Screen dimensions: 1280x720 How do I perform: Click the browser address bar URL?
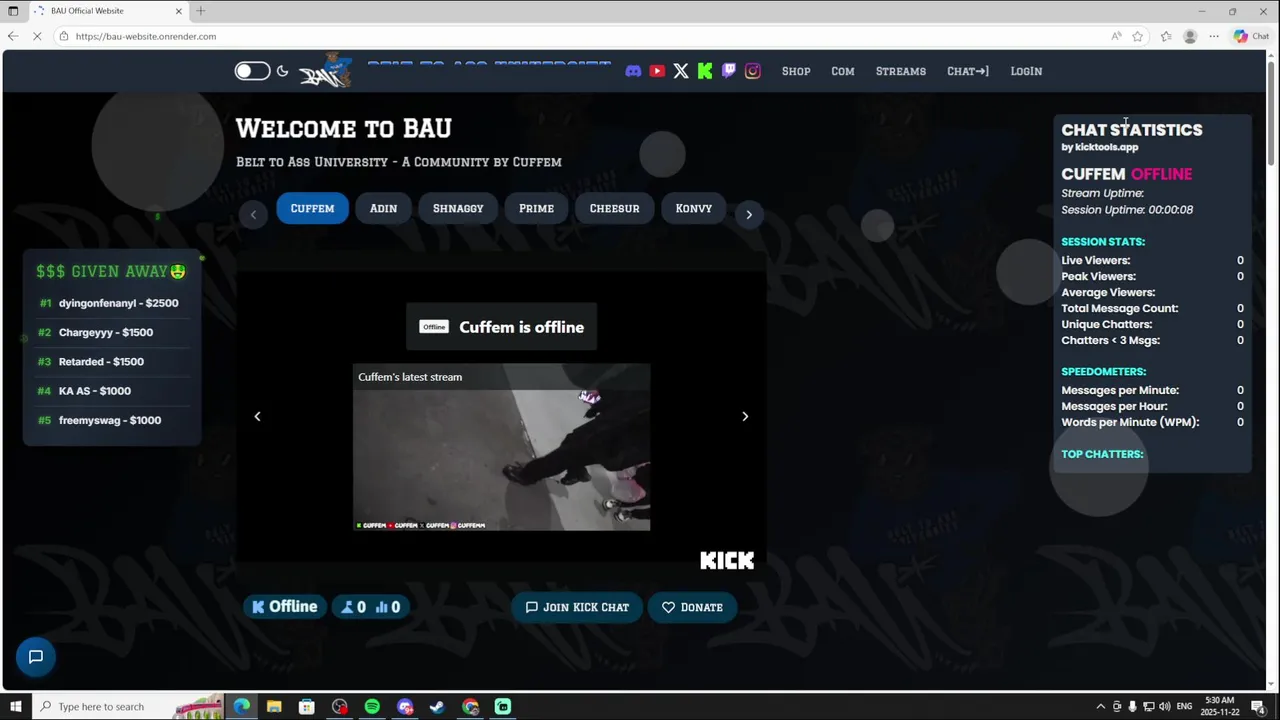(146, 36)
